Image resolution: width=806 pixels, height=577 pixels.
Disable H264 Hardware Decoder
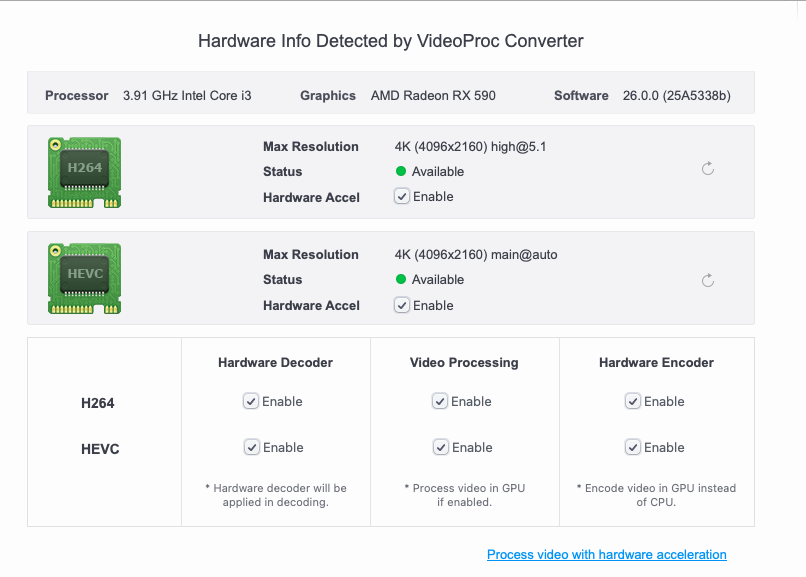(251, 401)
